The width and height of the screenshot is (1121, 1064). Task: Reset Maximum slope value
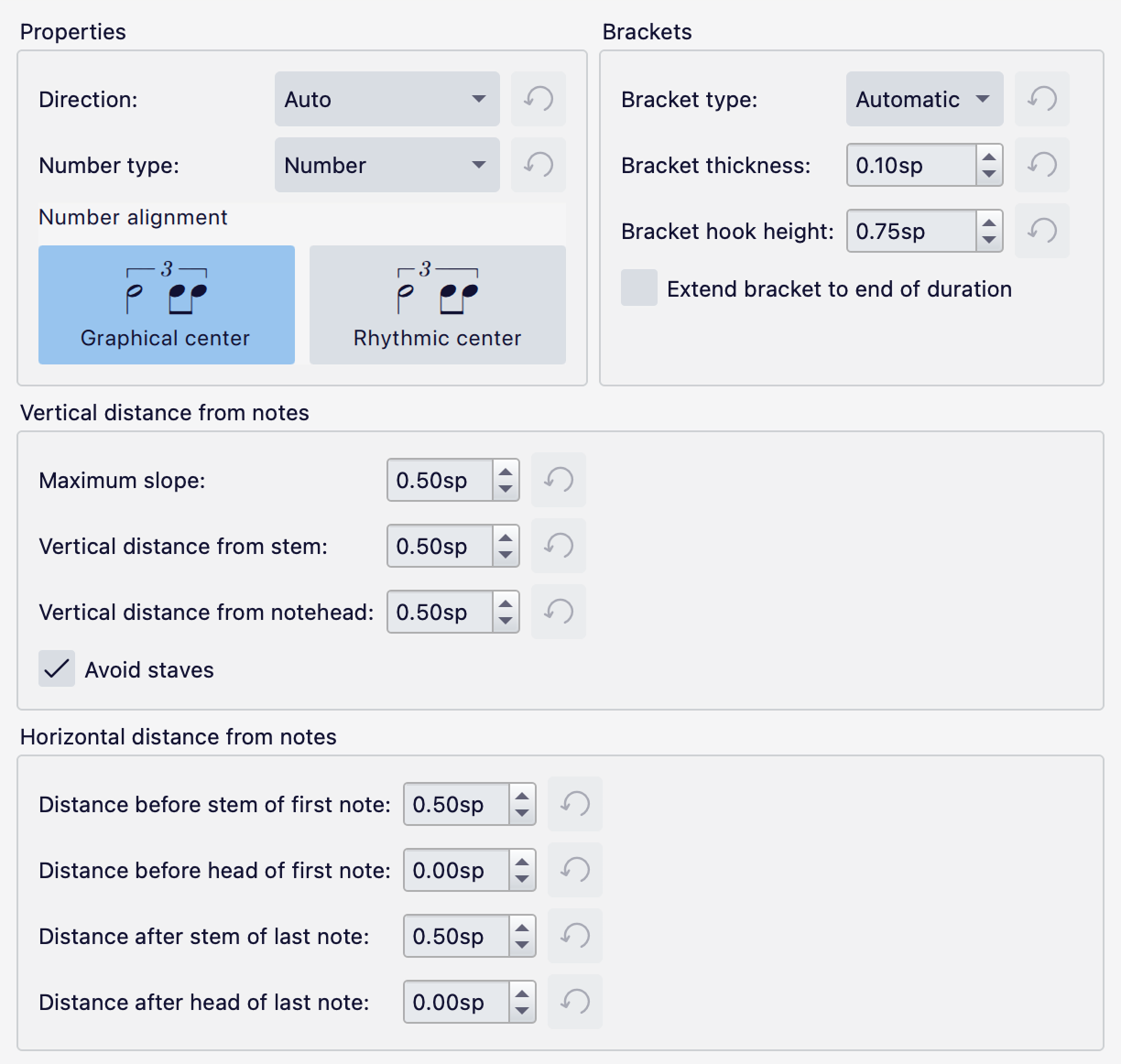[559, 480]
